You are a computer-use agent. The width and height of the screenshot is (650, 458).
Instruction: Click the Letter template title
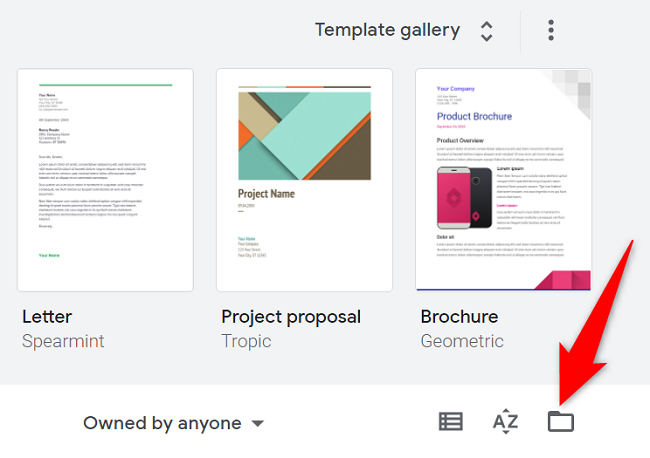(47, 317)
